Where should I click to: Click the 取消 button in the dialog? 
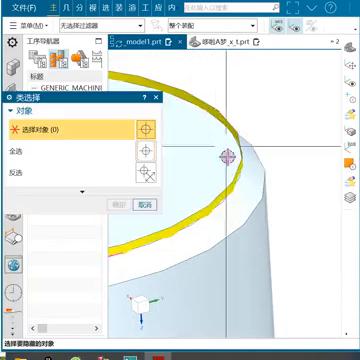coord(145,205)
